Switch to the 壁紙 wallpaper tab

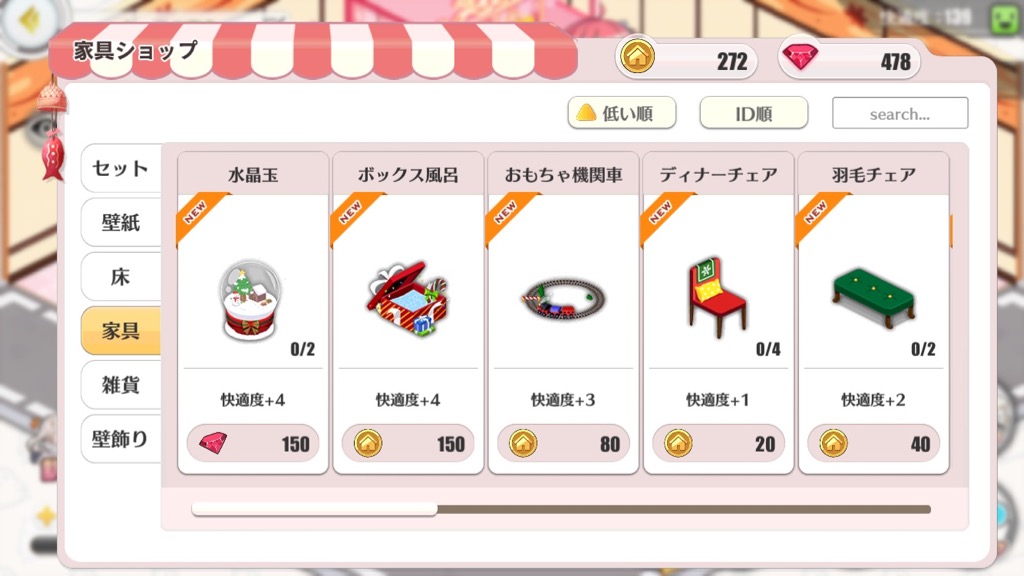pos(121,223)
